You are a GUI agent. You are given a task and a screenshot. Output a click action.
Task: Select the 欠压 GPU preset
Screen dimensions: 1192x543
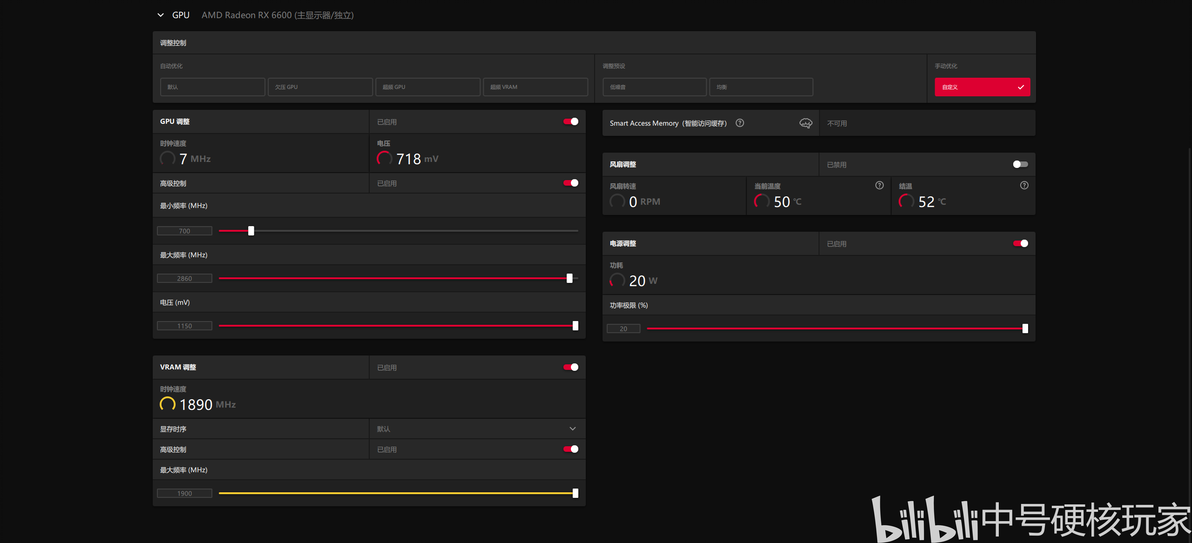(x=320, y=87)
